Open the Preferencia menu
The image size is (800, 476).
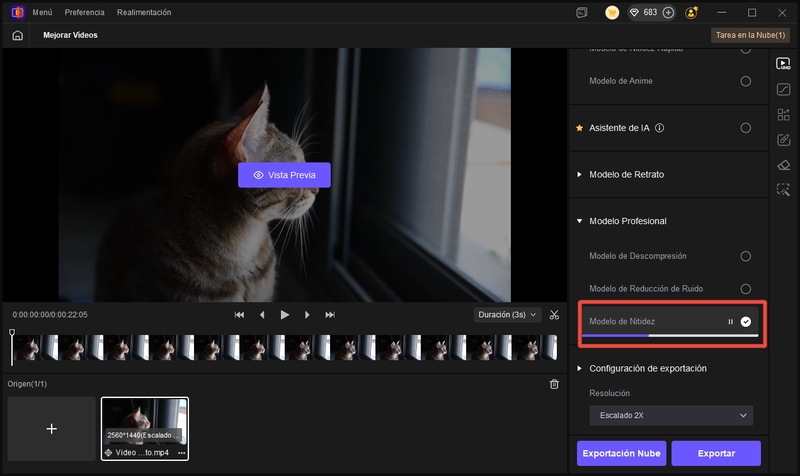tap(84, 13)
